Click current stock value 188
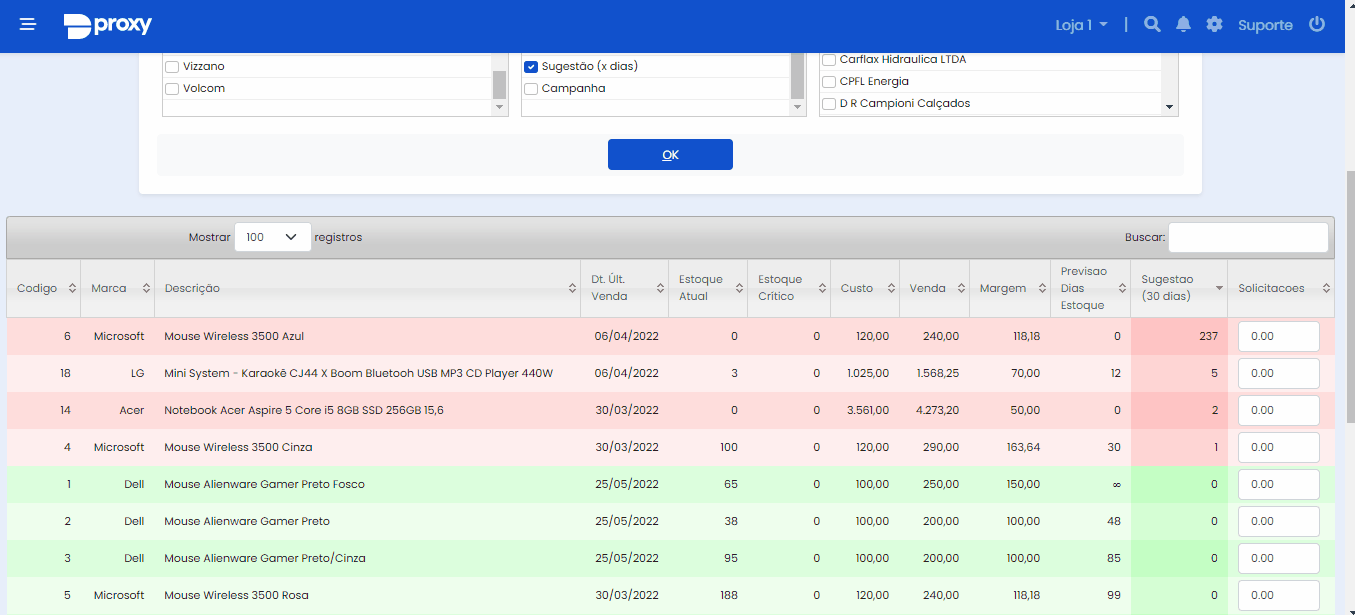This screenshot has height=615, width=1355. coord(728,595)
